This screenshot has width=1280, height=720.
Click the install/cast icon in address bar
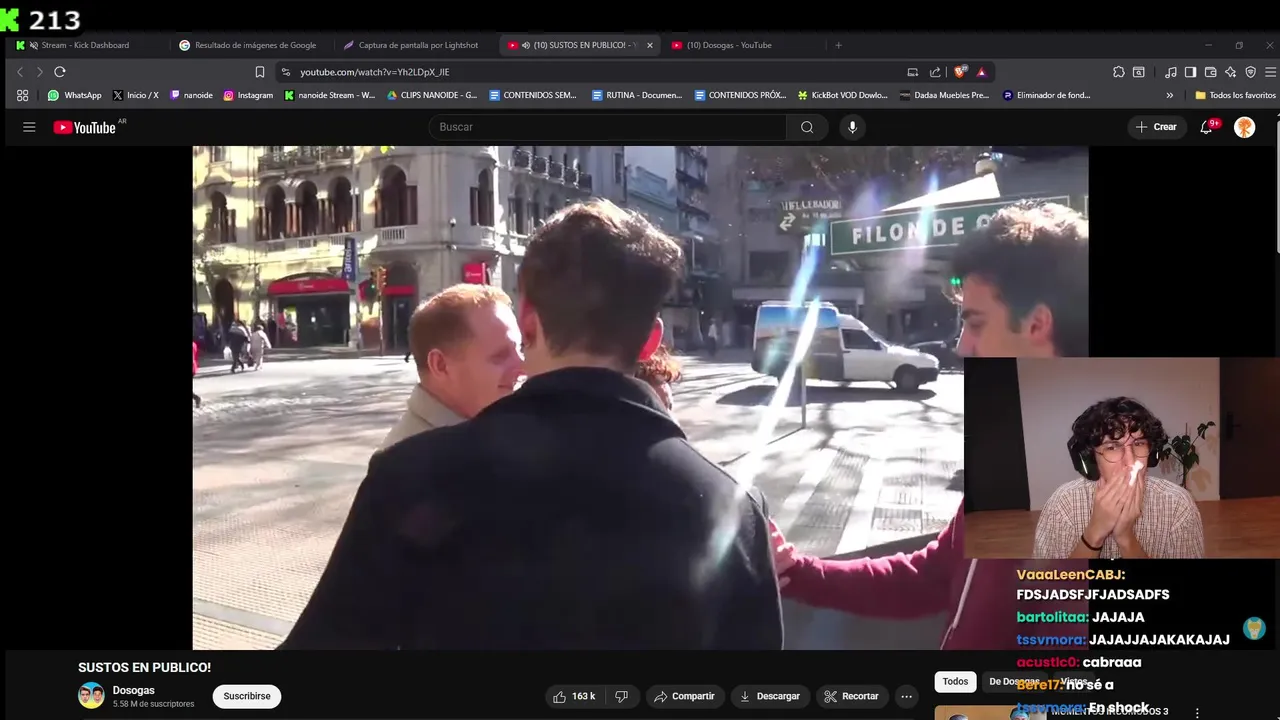point(912,72)
